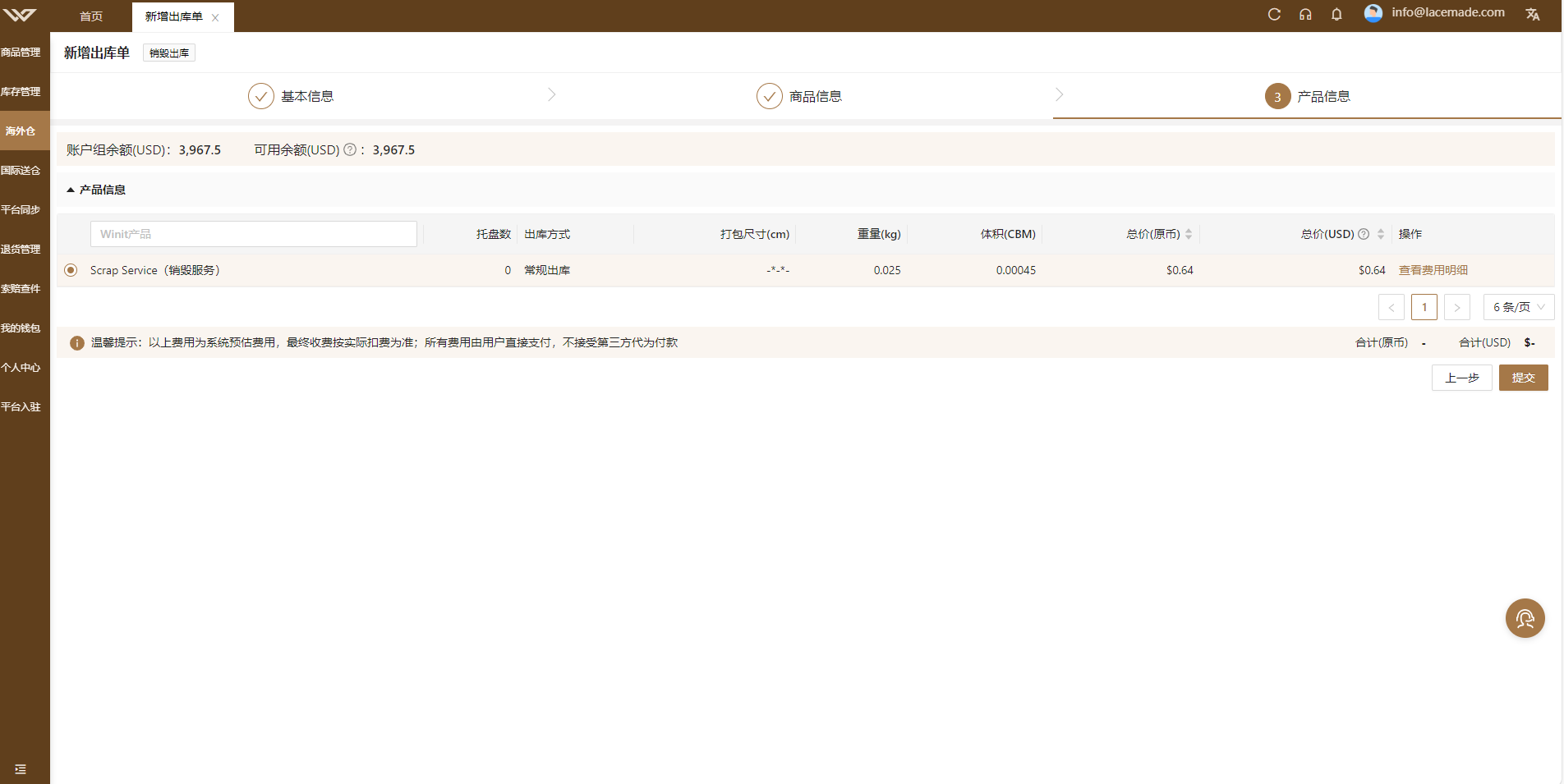Click the step 3 产品信息 number icon
The image size is (1564, 784).
pos(1277,96)
